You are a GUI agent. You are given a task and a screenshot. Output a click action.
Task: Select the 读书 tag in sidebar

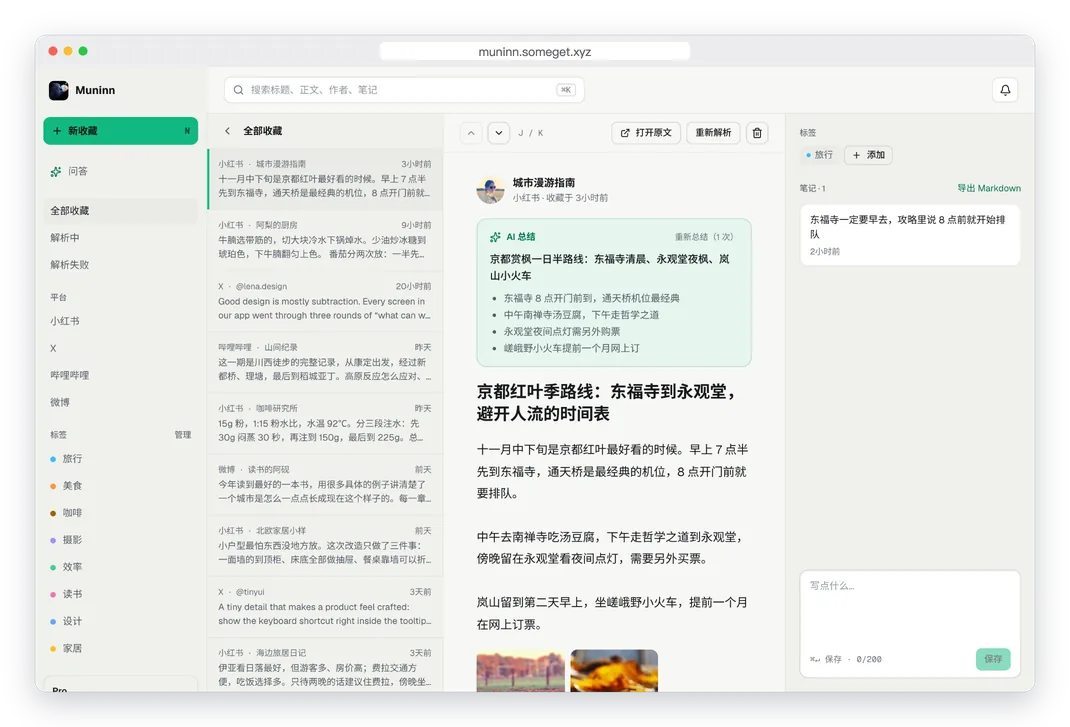click(x=121, y=595)
